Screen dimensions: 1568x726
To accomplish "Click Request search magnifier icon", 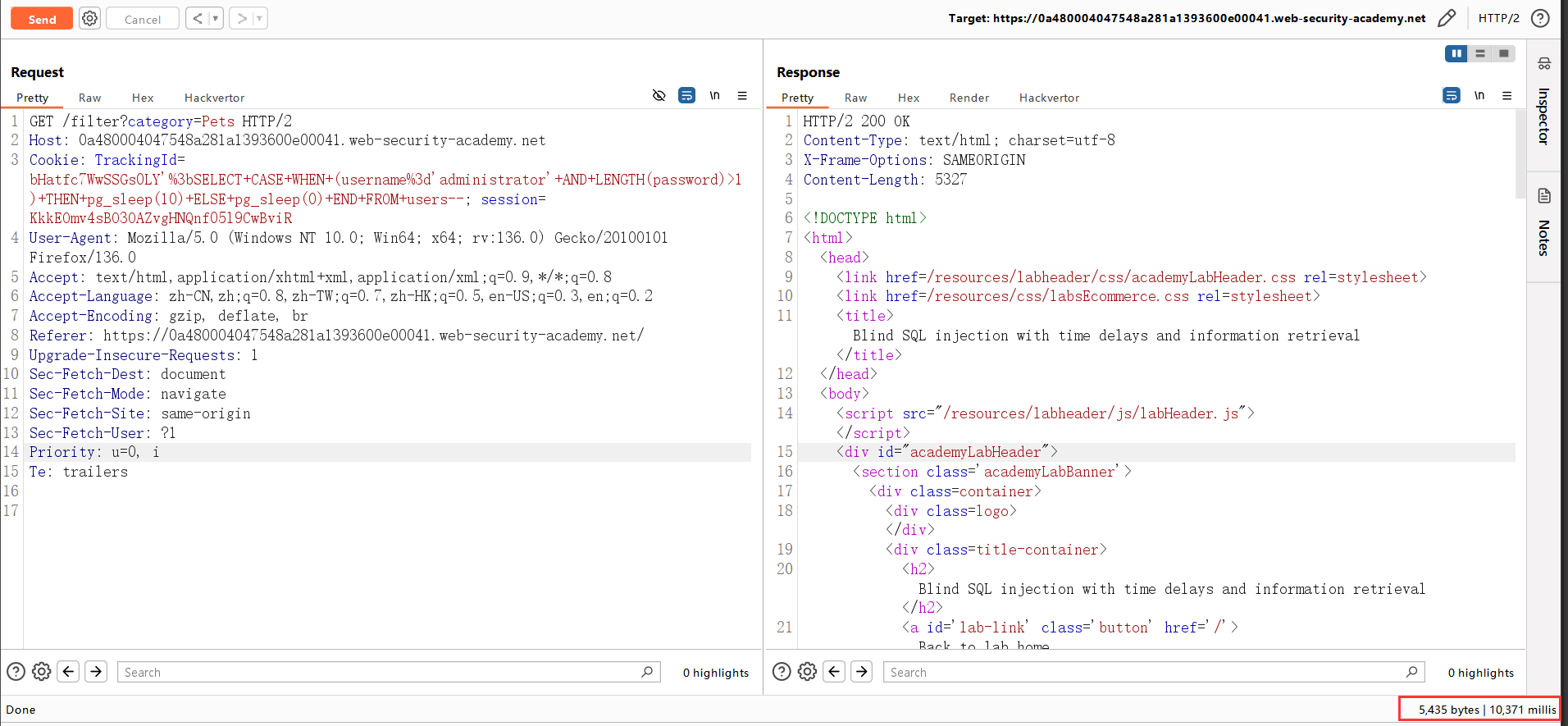I will [647, 672].
